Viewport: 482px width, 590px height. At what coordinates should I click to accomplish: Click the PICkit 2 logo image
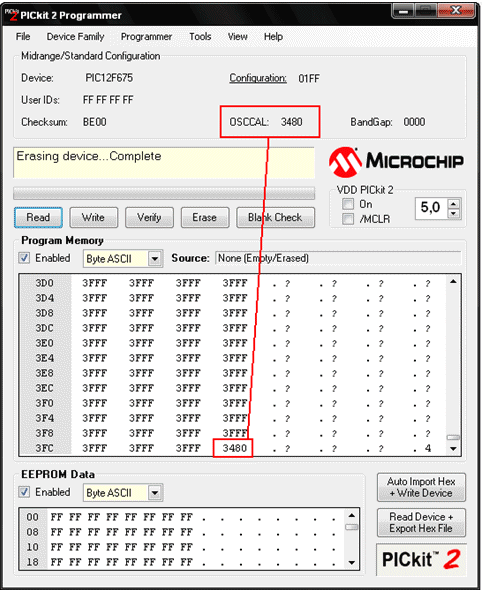click(x=421, y=559)
